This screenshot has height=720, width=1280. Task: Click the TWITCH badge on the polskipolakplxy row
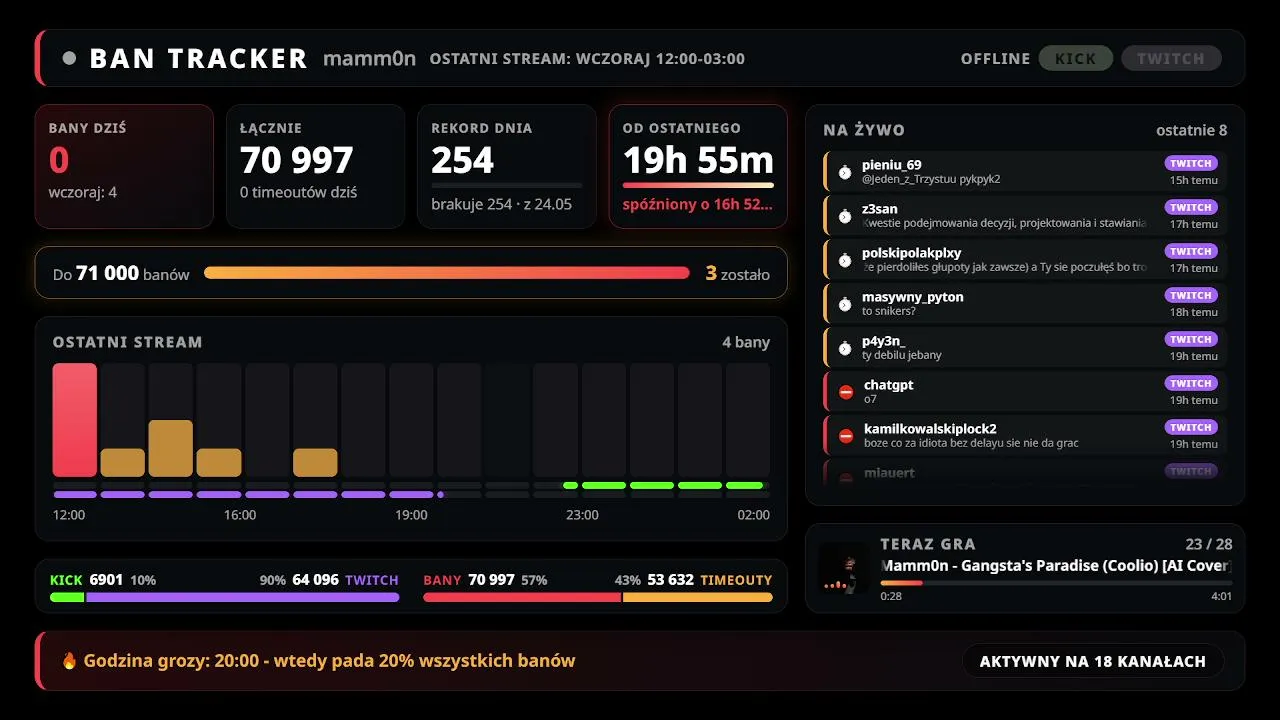pyautogui.click(x=1191, y=251)
